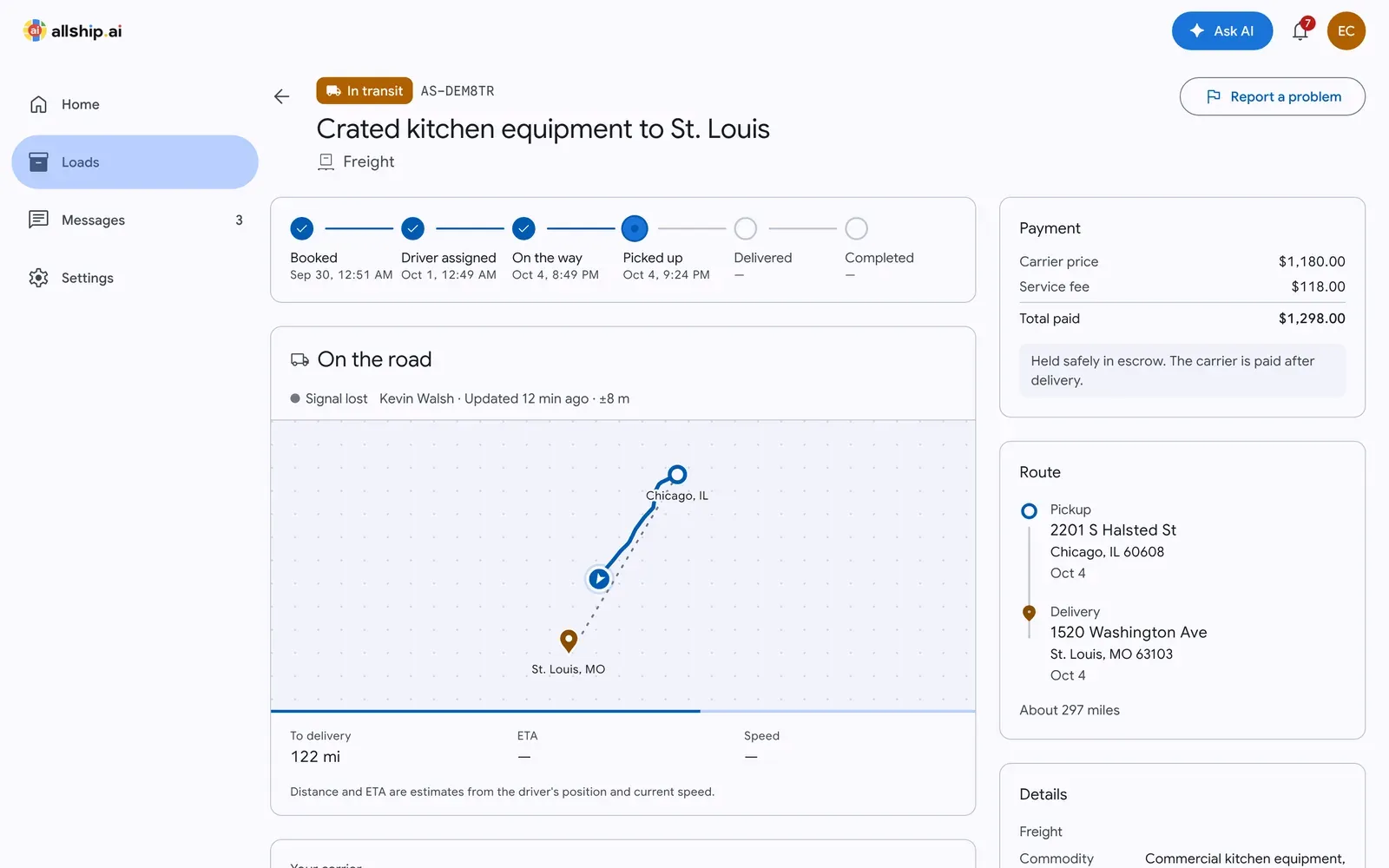
Task: Click the In transit status badge
Action: click(365, 91)
